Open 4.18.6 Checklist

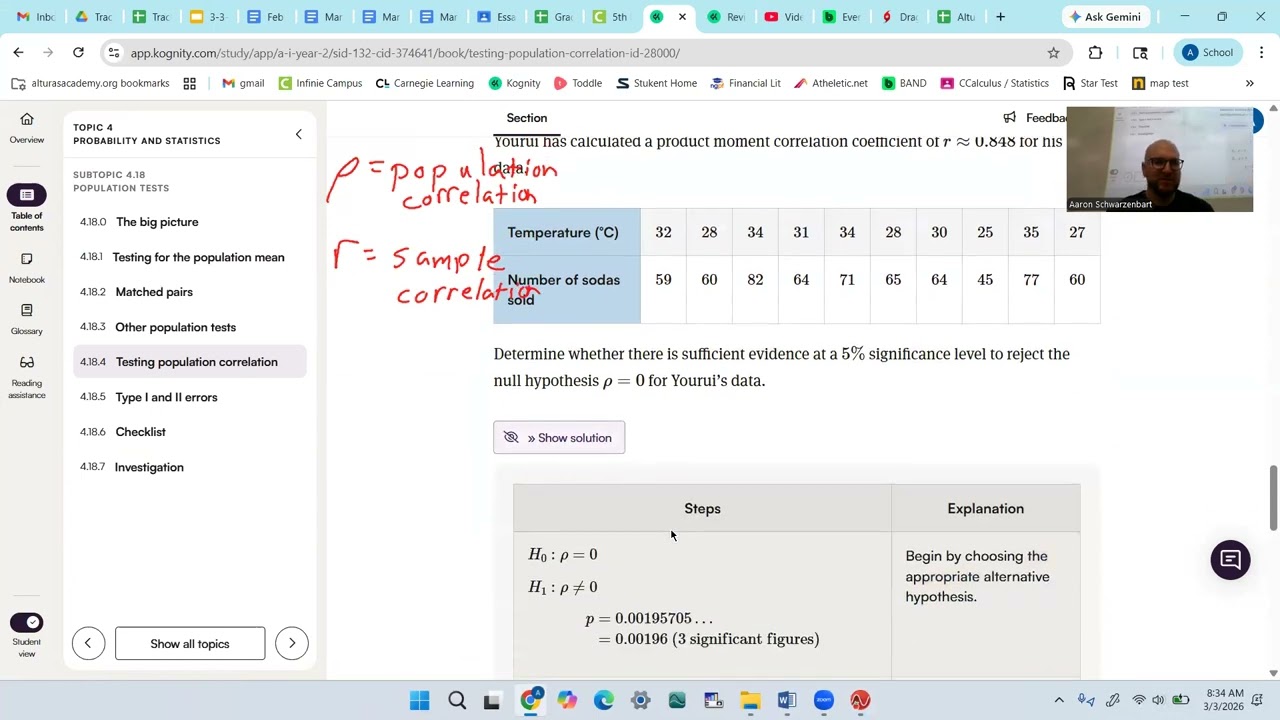coord(190,432)
